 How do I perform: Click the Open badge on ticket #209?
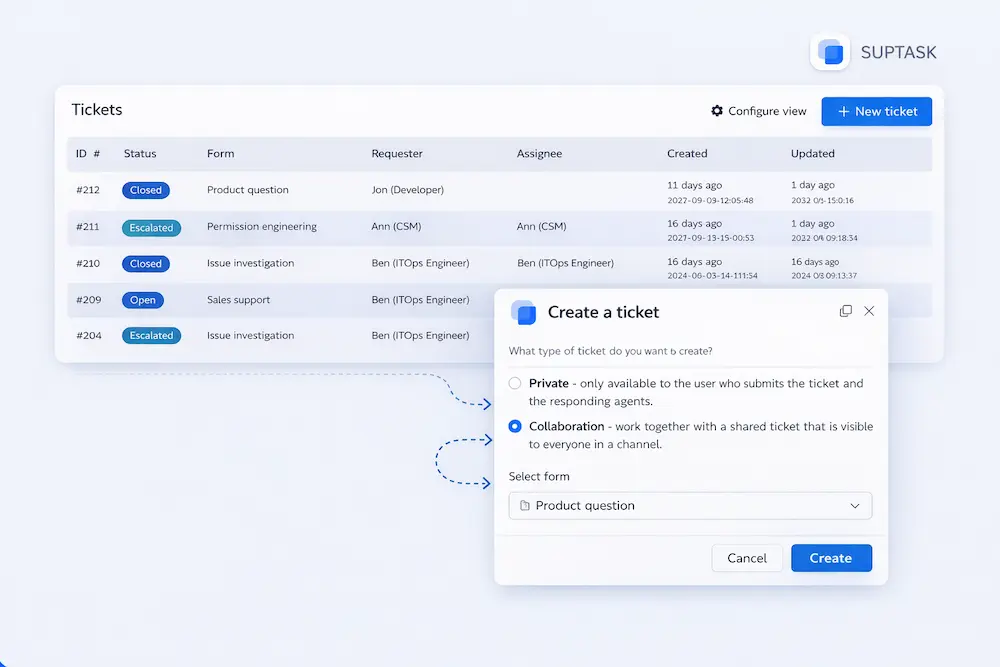[143, 300]
